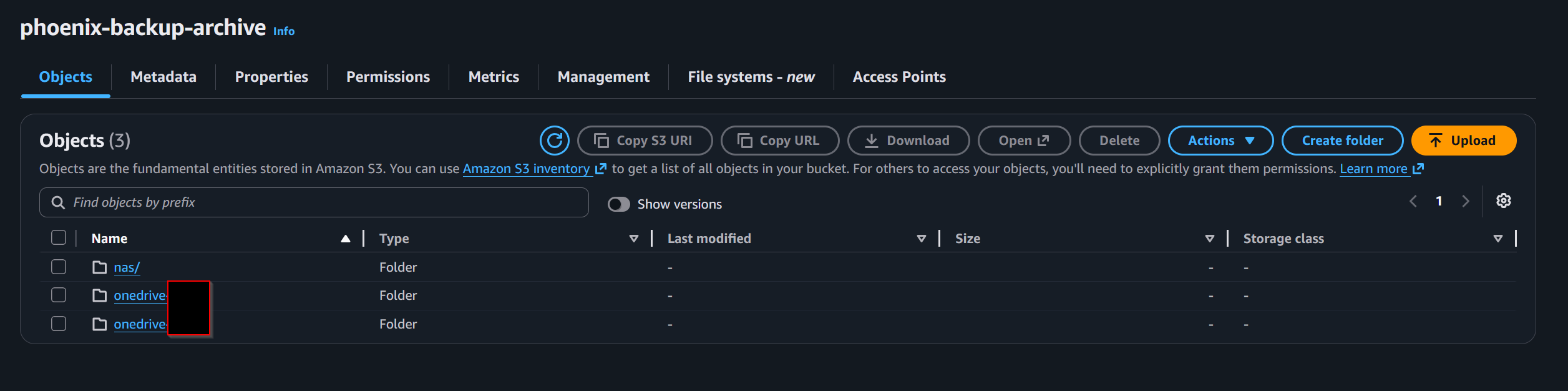
Task: Open the Properties tab
Action: 271,77
